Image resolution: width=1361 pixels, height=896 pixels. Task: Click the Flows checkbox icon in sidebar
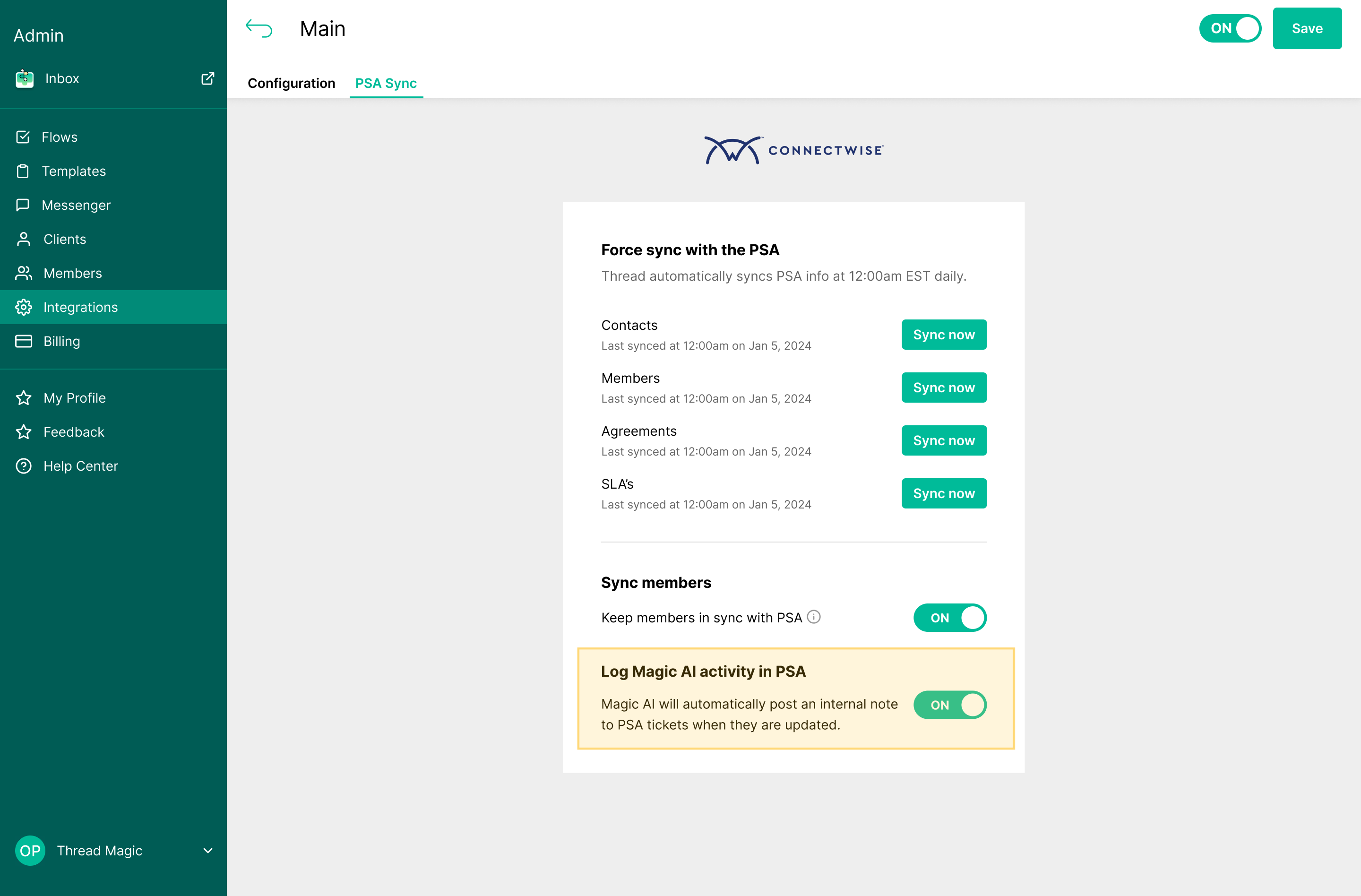coord(23,137)
